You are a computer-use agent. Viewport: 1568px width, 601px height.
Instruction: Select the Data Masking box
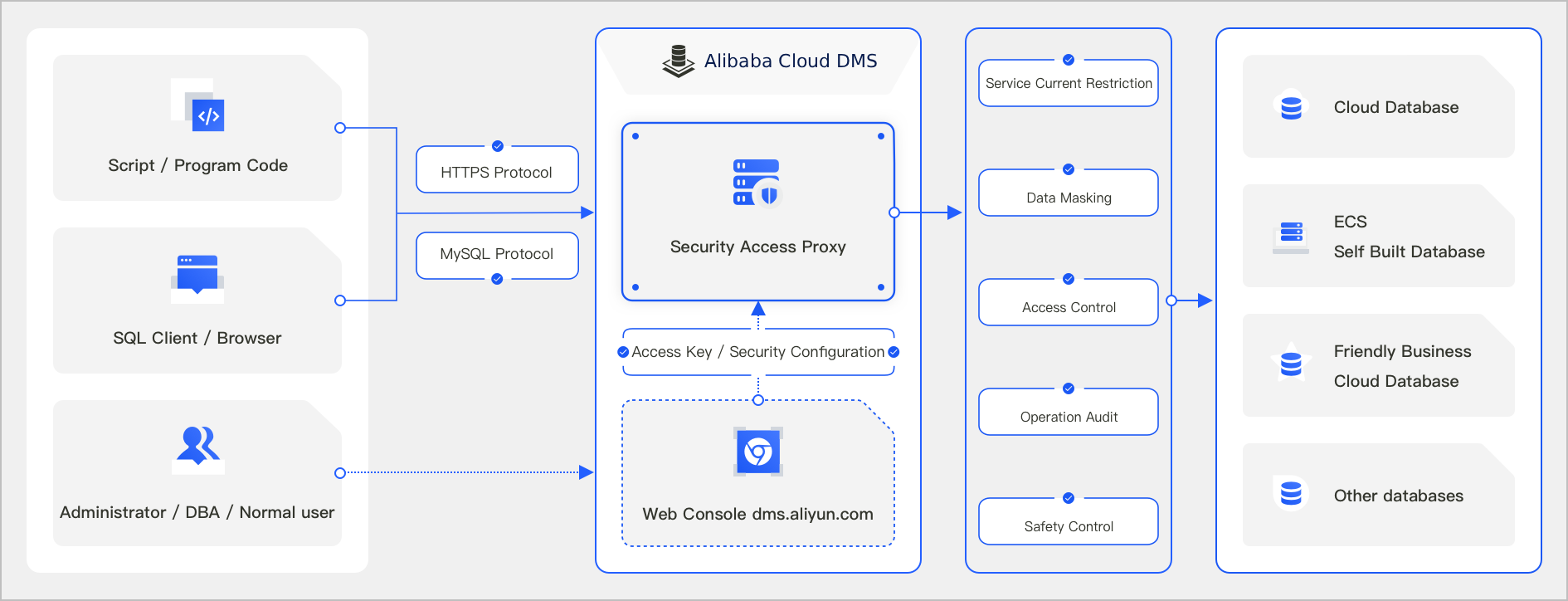[x=1069, y=193]
